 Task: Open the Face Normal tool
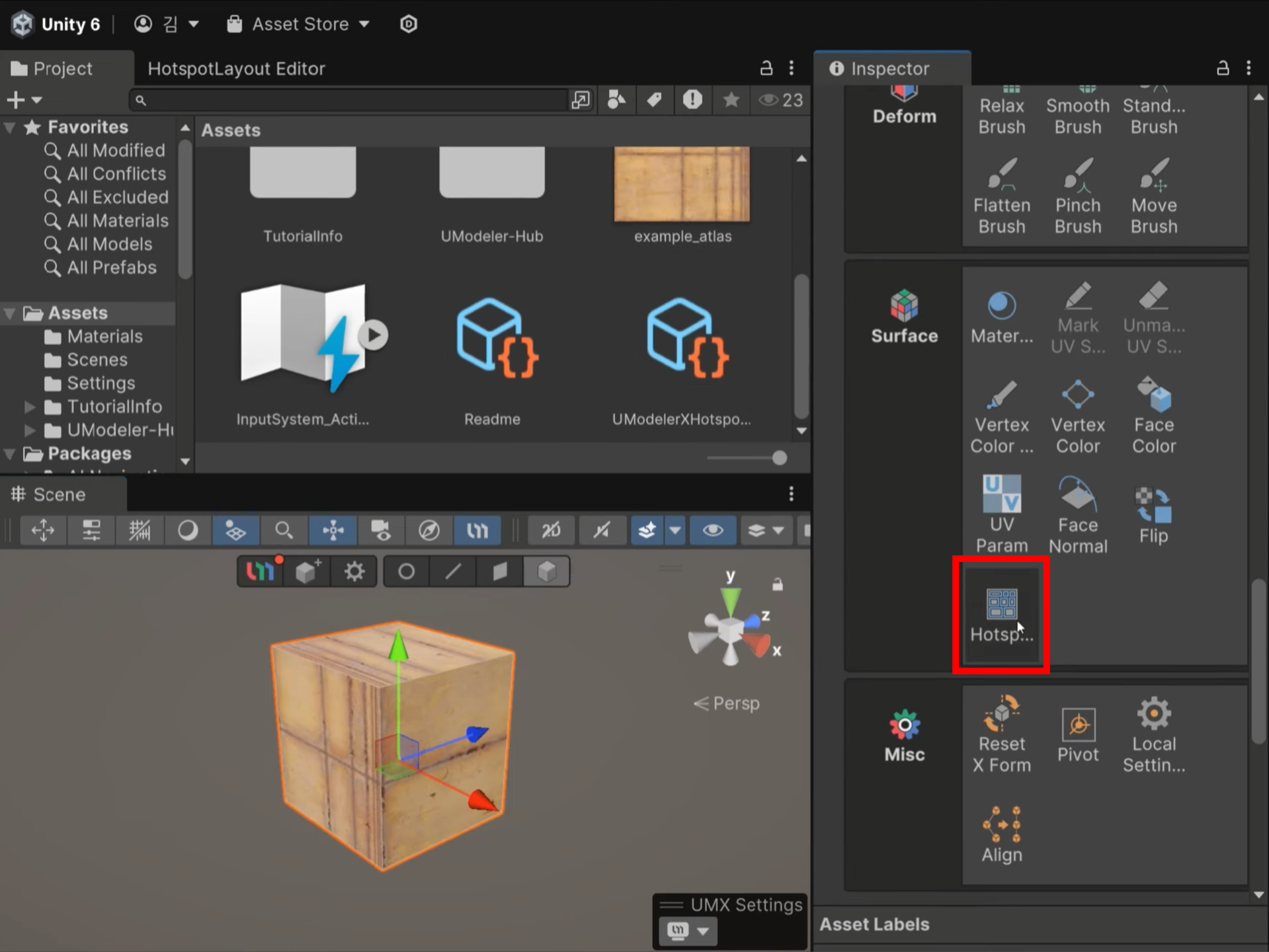pyautogui.click(x=1077, y=514)
